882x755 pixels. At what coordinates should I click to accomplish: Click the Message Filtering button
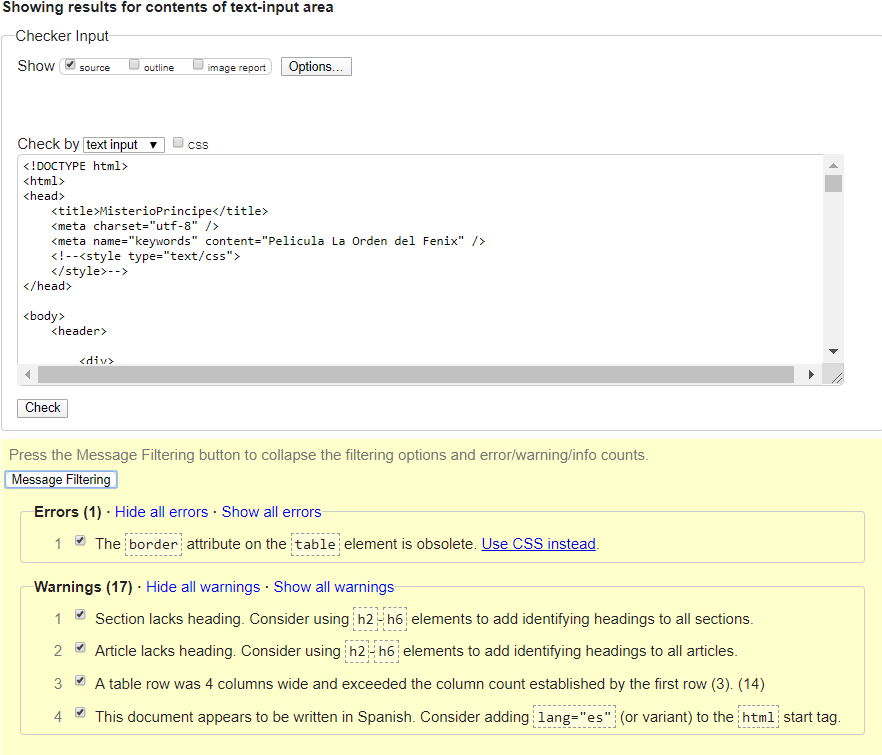[x=60, y=479]
